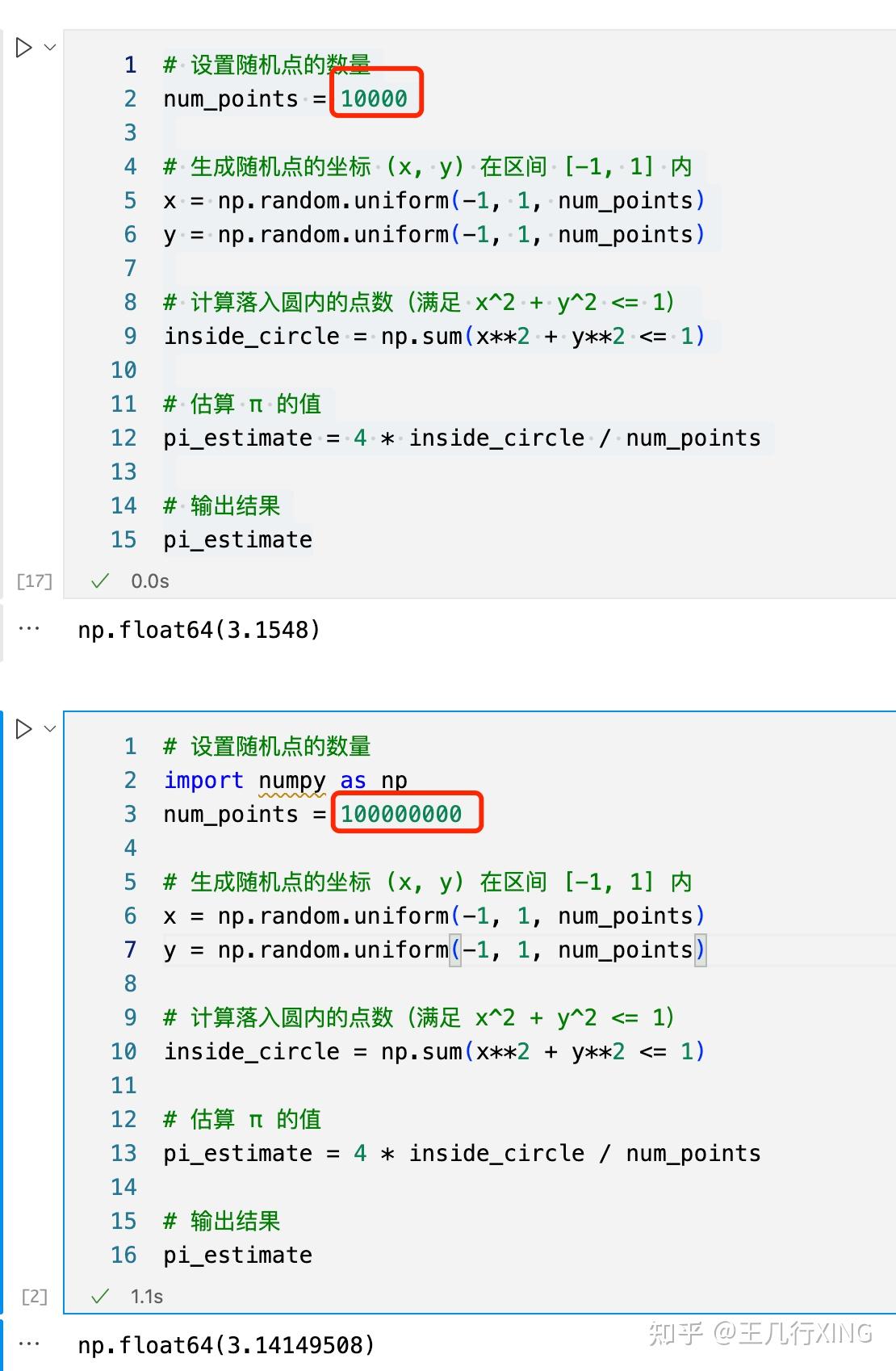Click line 5 'x = np.random.uniform' in first cell
Screen dimensions: 896x1371
tap(434, 200)
